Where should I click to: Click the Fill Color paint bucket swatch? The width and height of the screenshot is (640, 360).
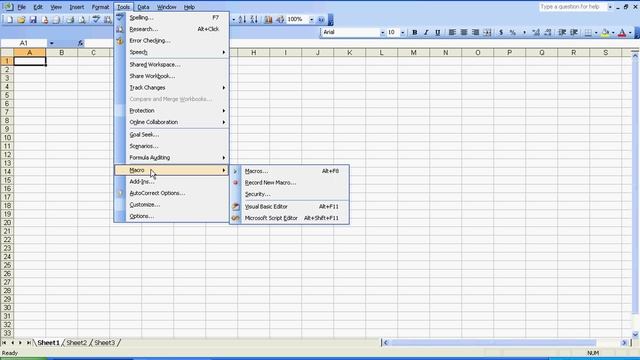[x=606, y=32]
